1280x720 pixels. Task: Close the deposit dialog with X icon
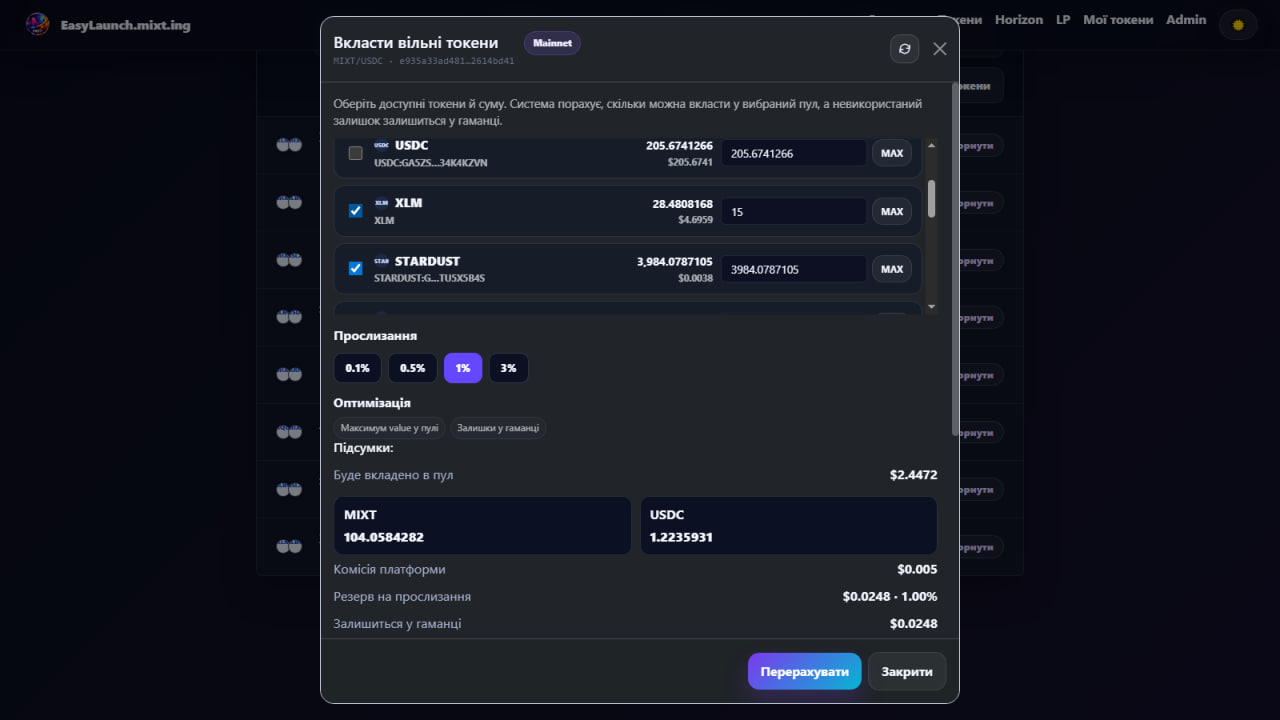point(939,48)
